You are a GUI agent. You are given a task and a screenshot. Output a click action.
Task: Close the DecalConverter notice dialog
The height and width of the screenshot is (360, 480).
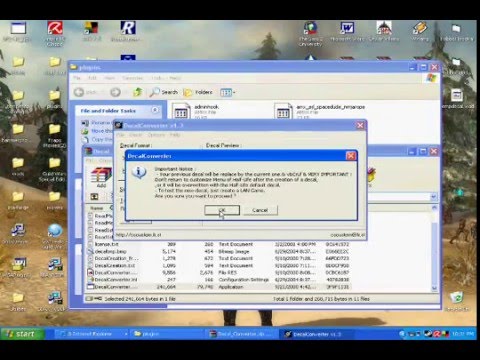coord(351,156)
